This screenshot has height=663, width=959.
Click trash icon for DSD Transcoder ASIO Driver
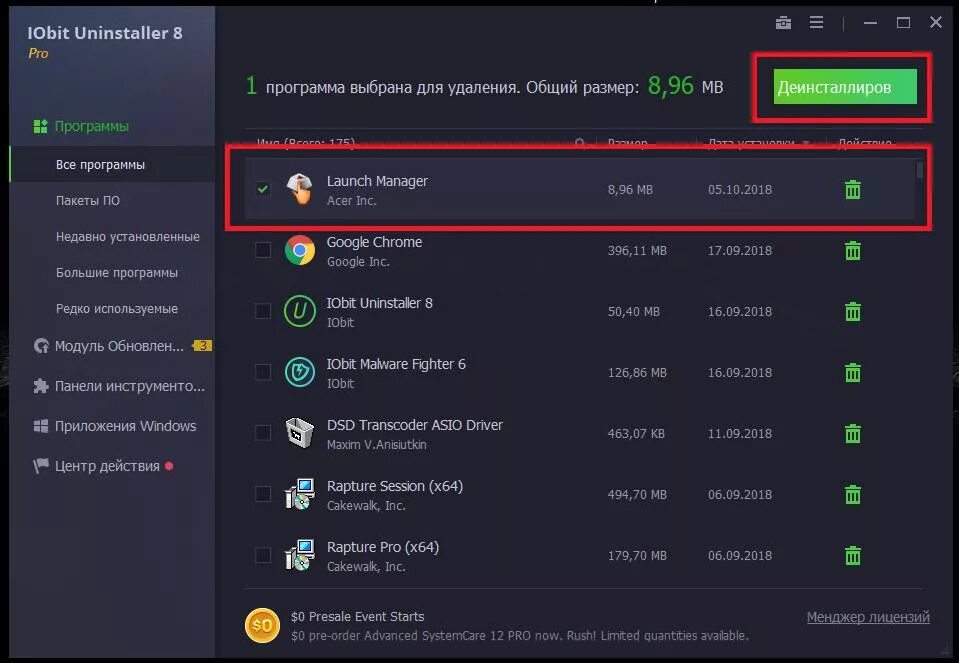coord(853,434)
